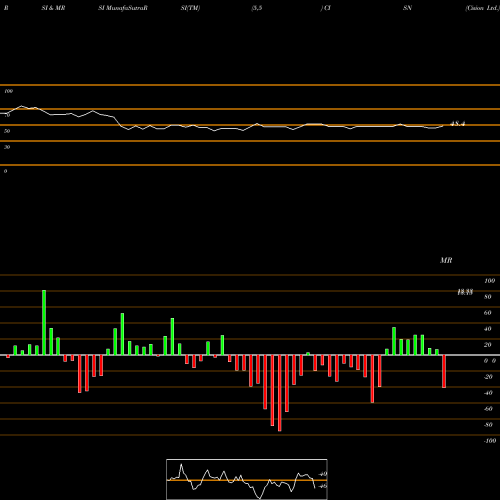Click the "18.93" MR value label
The height and width of the screenshot is (500, 500).
[465, 292]
